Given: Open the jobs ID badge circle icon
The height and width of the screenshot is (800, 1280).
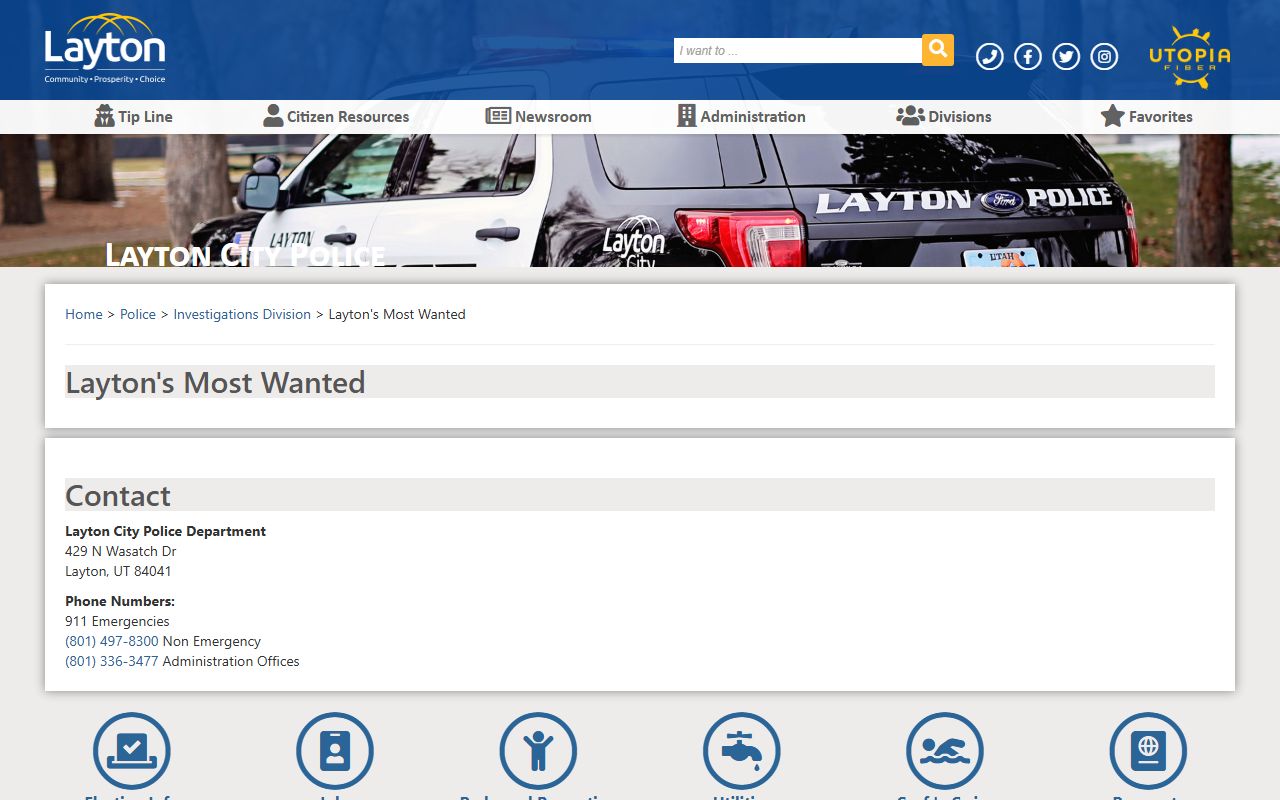Looking at the screenshot, I should 335,750.
